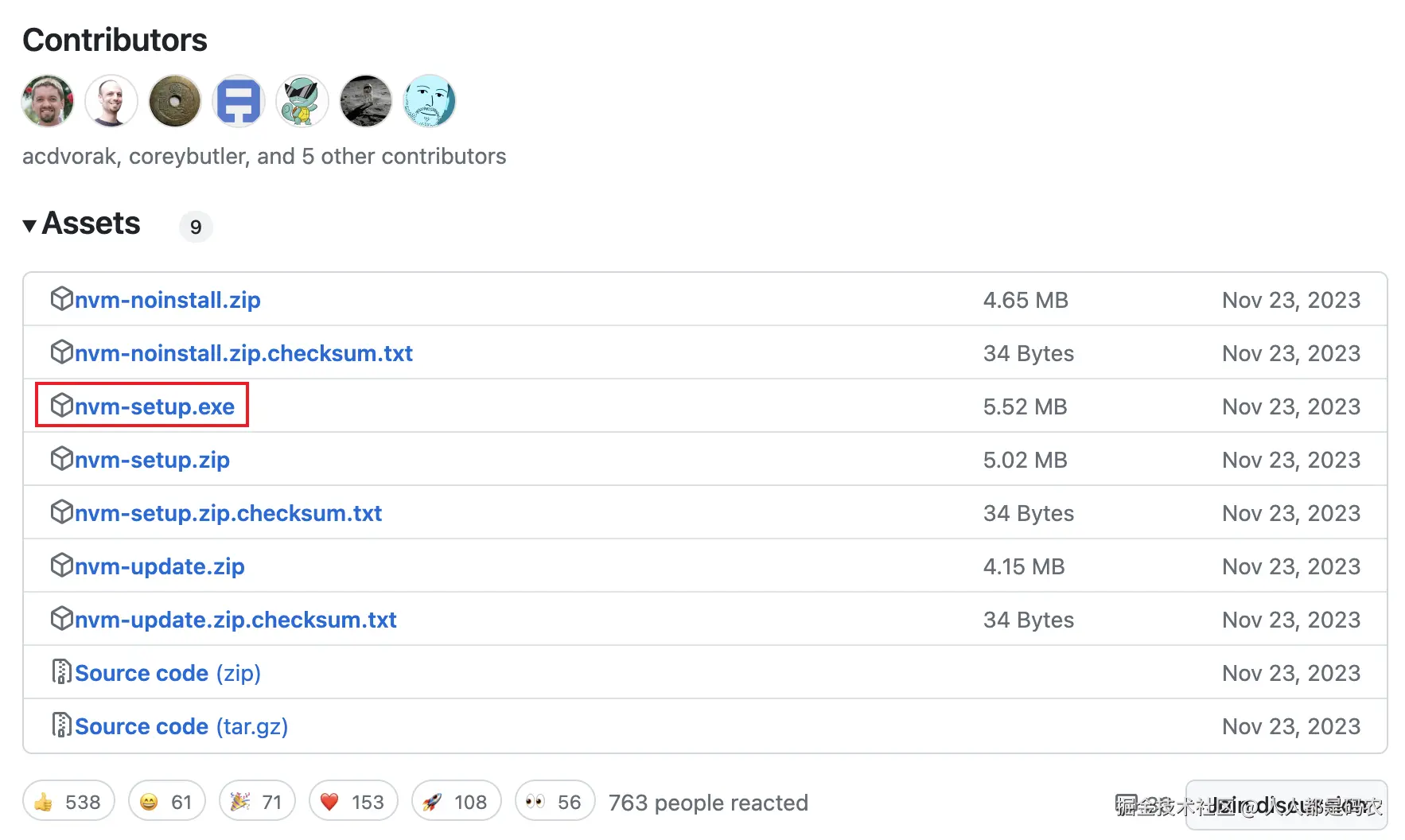Viewport: 1405px width, 840px height.
Task: Toggle the heart reaction
Action: (x=352, y=802)
